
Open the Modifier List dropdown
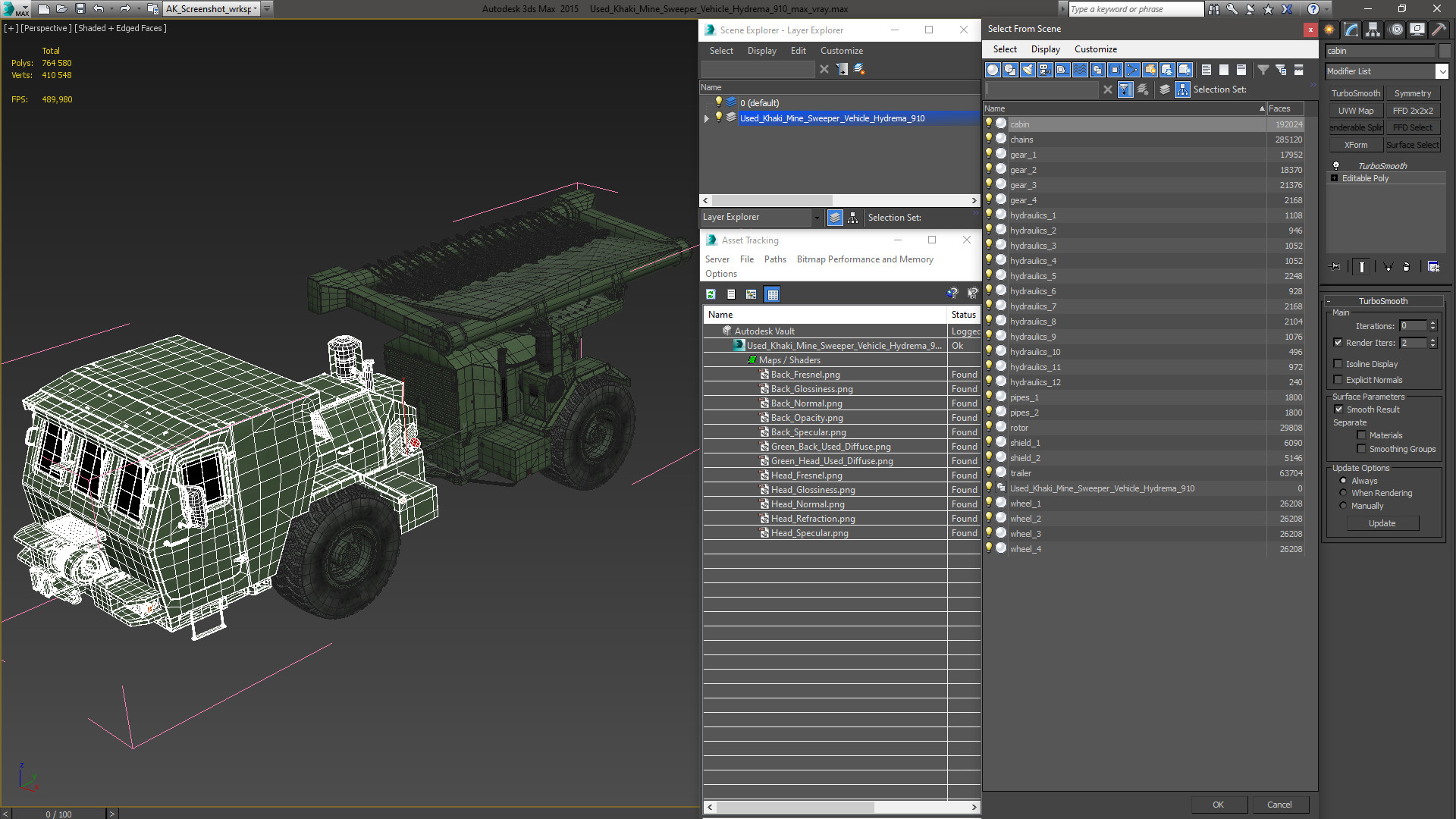click(x=1442, y=71)
